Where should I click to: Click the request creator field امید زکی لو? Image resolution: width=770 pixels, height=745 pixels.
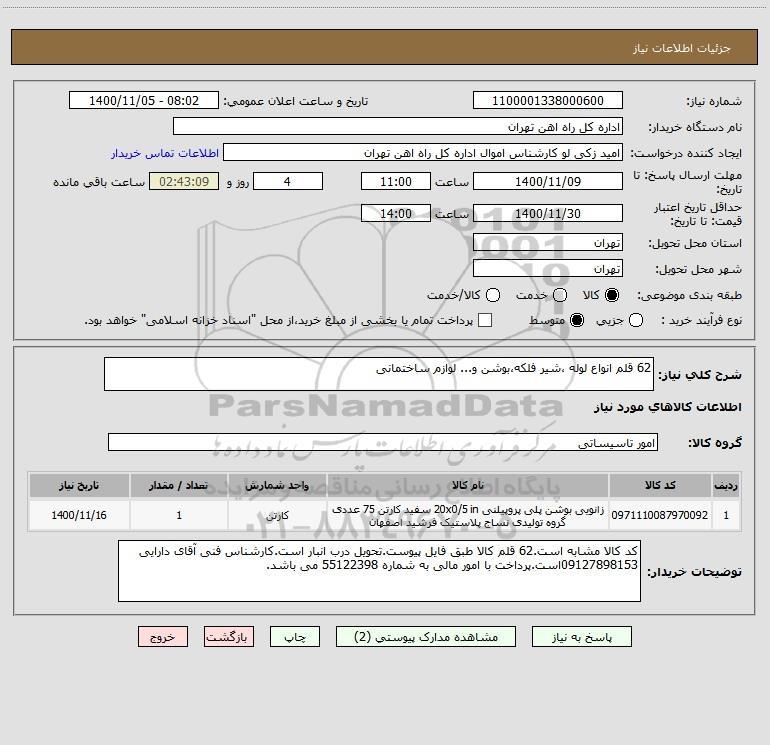click(423, 153)
